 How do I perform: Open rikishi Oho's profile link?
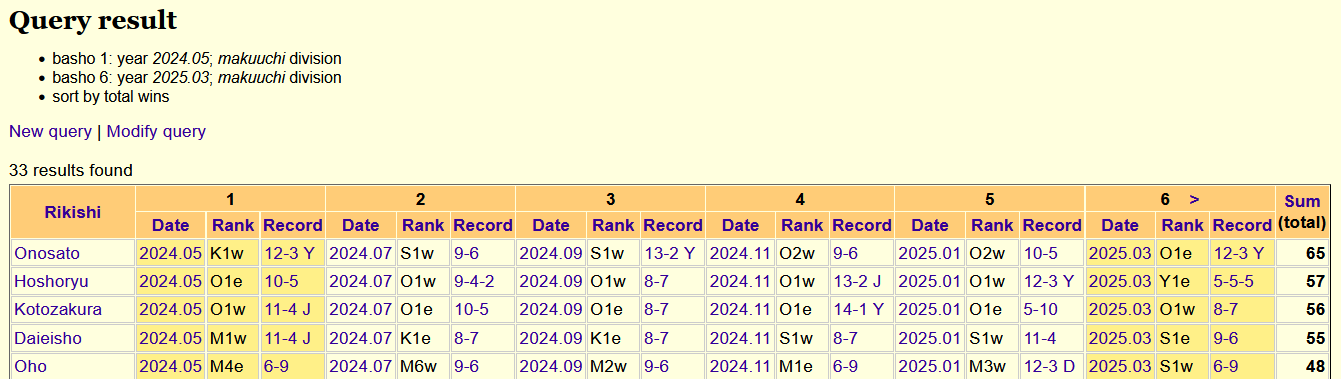click(30, 366)
